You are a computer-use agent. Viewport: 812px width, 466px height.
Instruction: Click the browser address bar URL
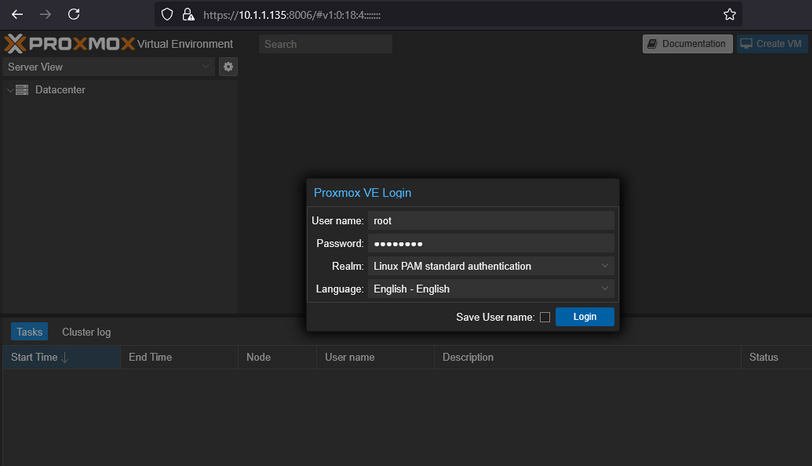(292, 15)
